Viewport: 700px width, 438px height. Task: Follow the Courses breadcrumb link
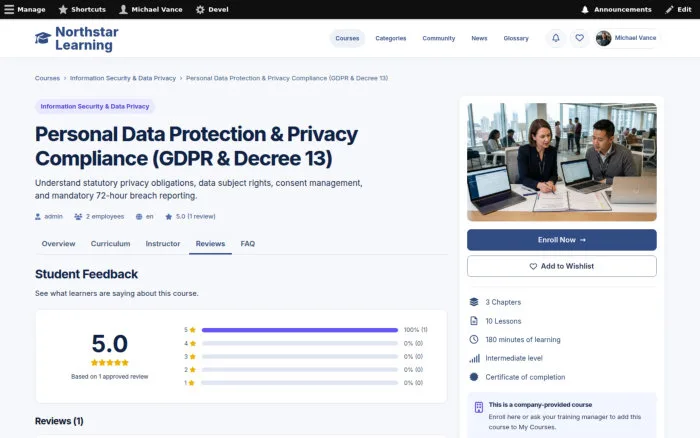47,78
